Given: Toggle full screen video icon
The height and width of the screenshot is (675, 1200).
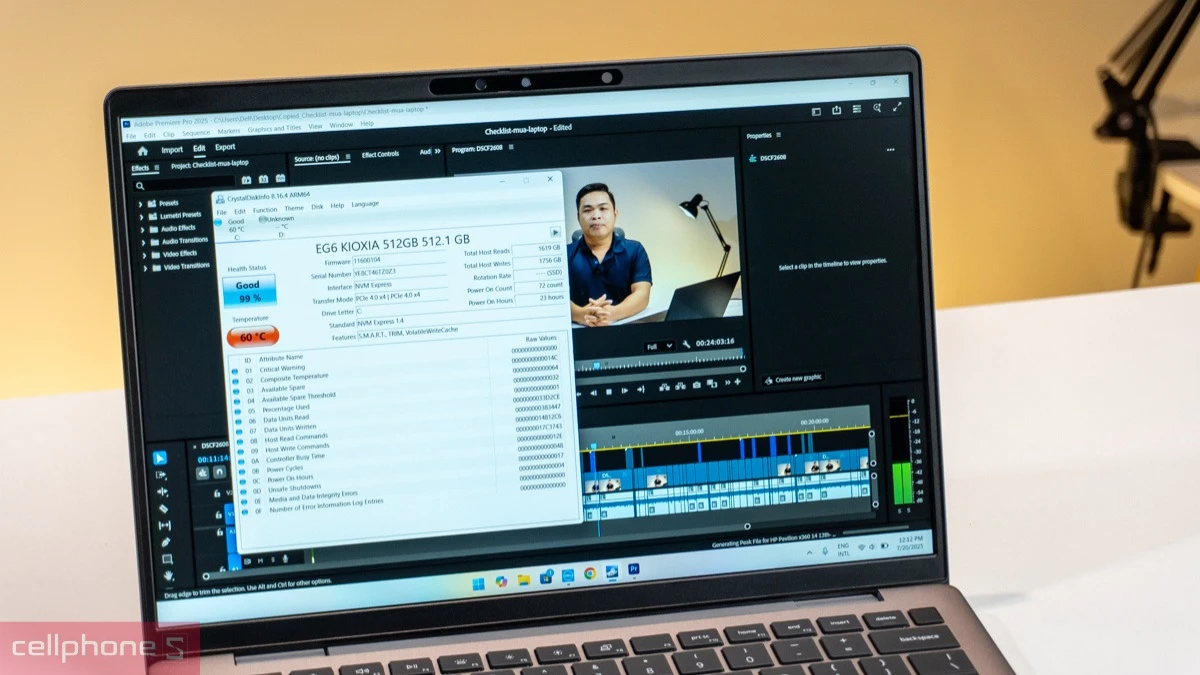Looking at the screenshot, I should click(897, 105).
